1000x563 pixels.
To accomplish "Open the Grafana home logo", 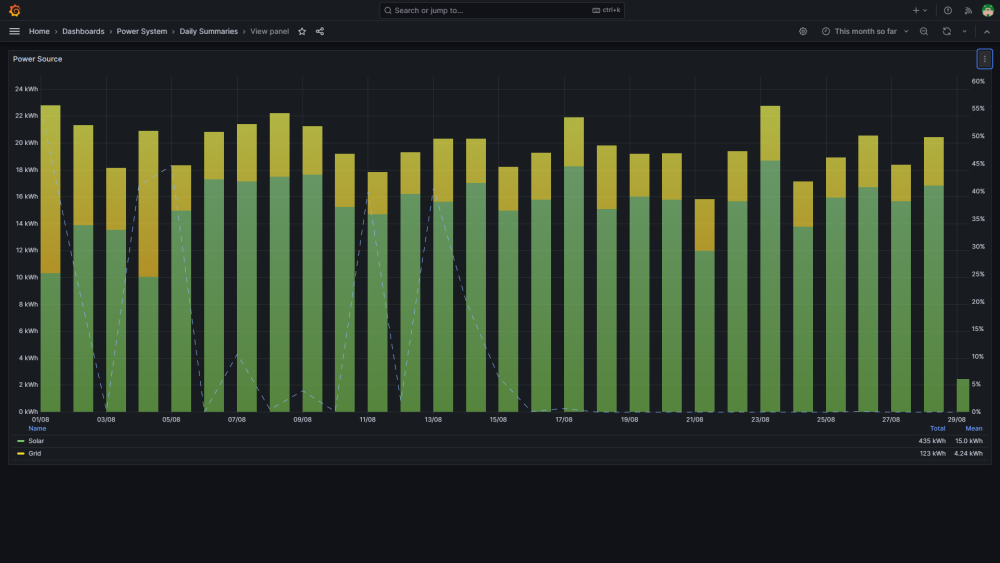I will (15, 10).
